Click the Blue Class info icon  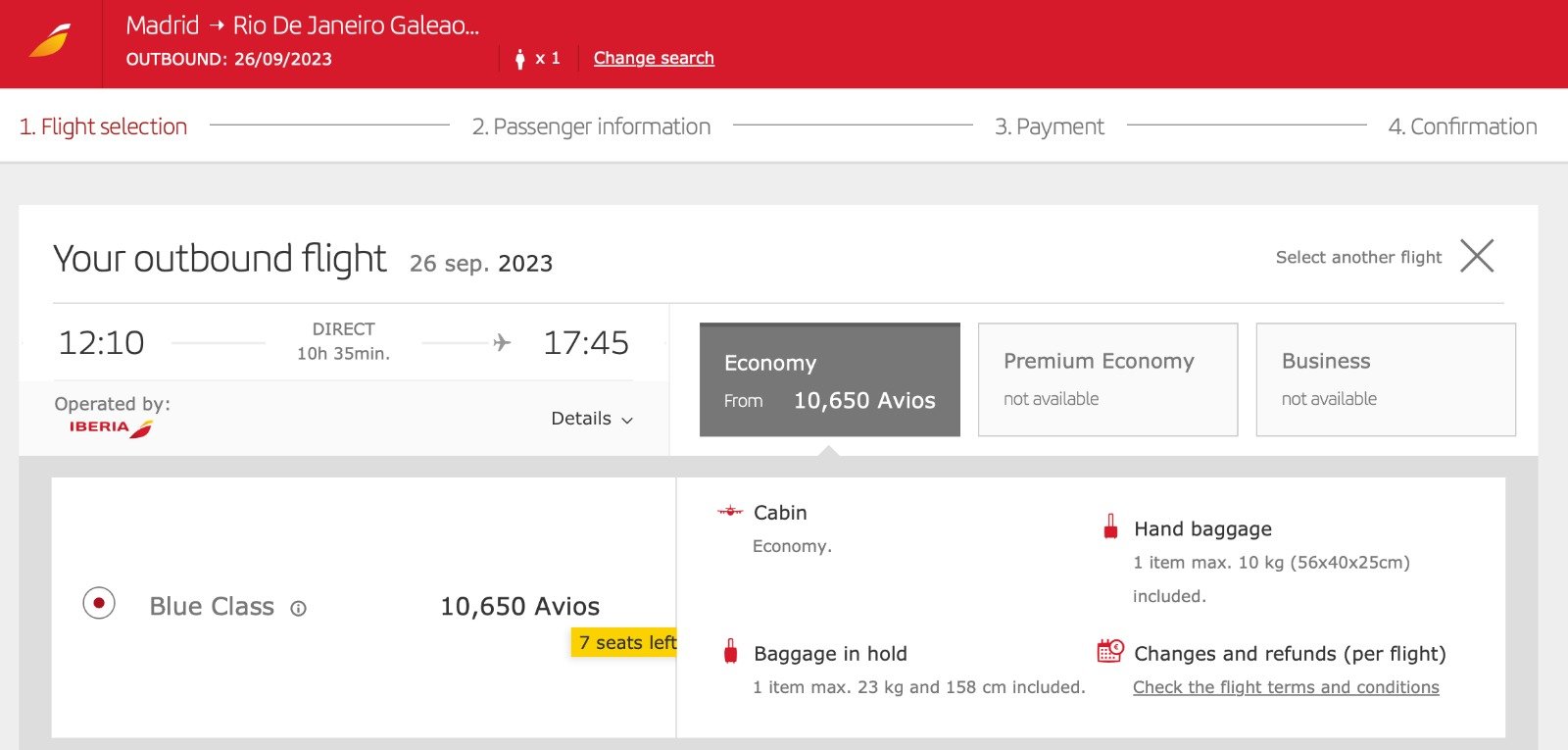coord(298,609)
